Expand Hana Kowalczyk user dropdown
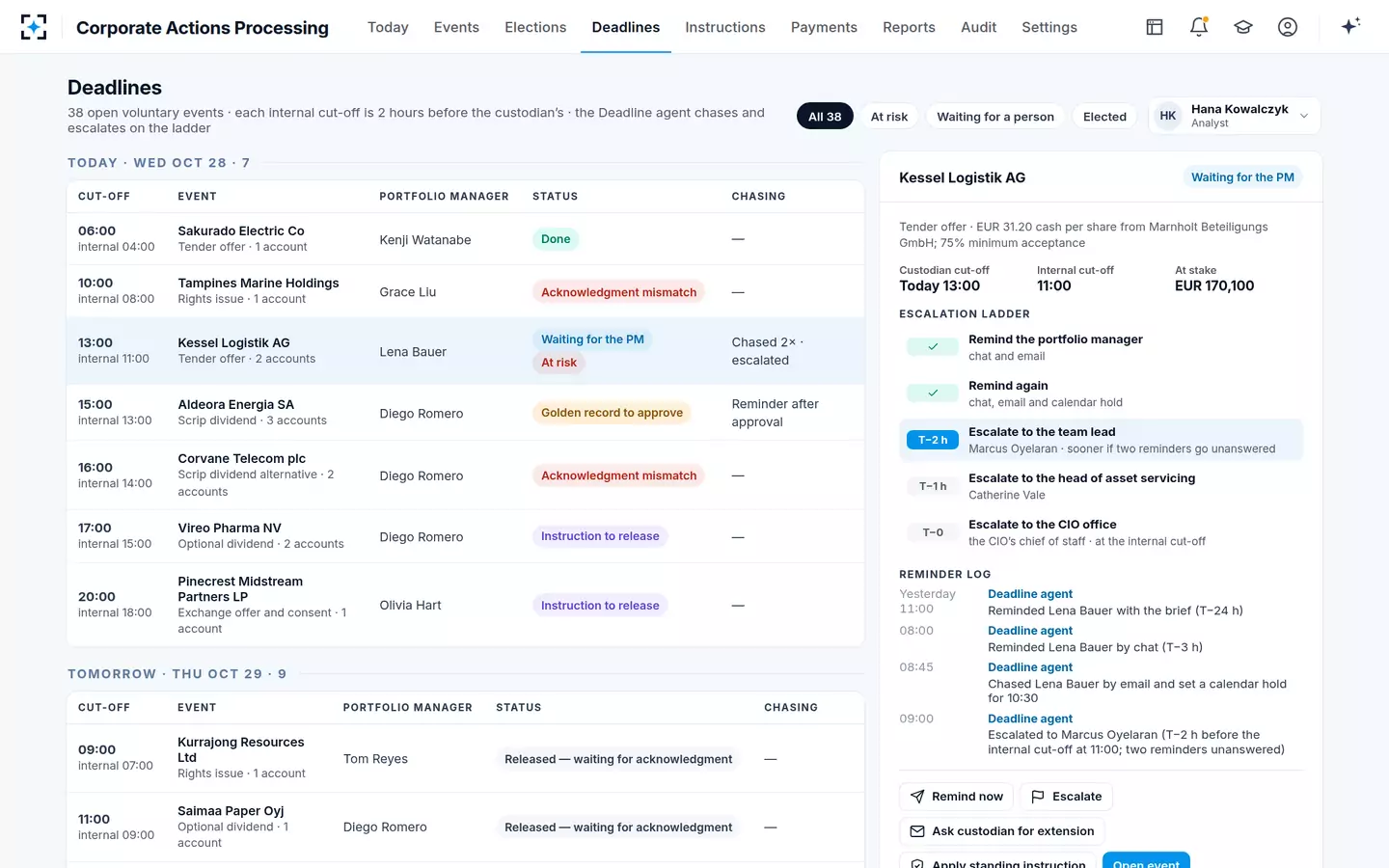 [x=1235, y=116]
